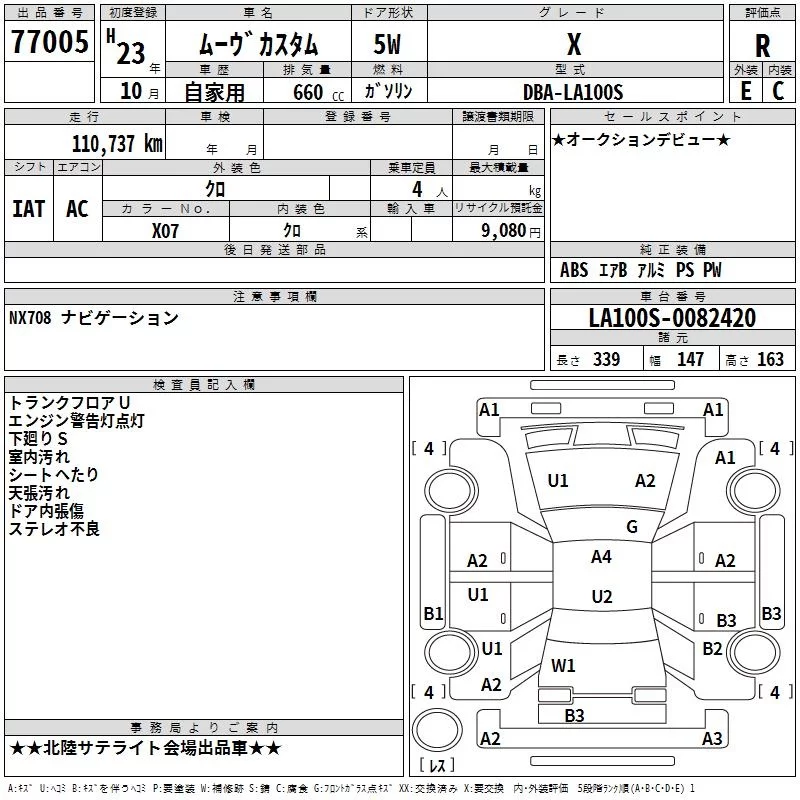Click the height value 163
The image size is (800, 800).
(x=770, y=359)
